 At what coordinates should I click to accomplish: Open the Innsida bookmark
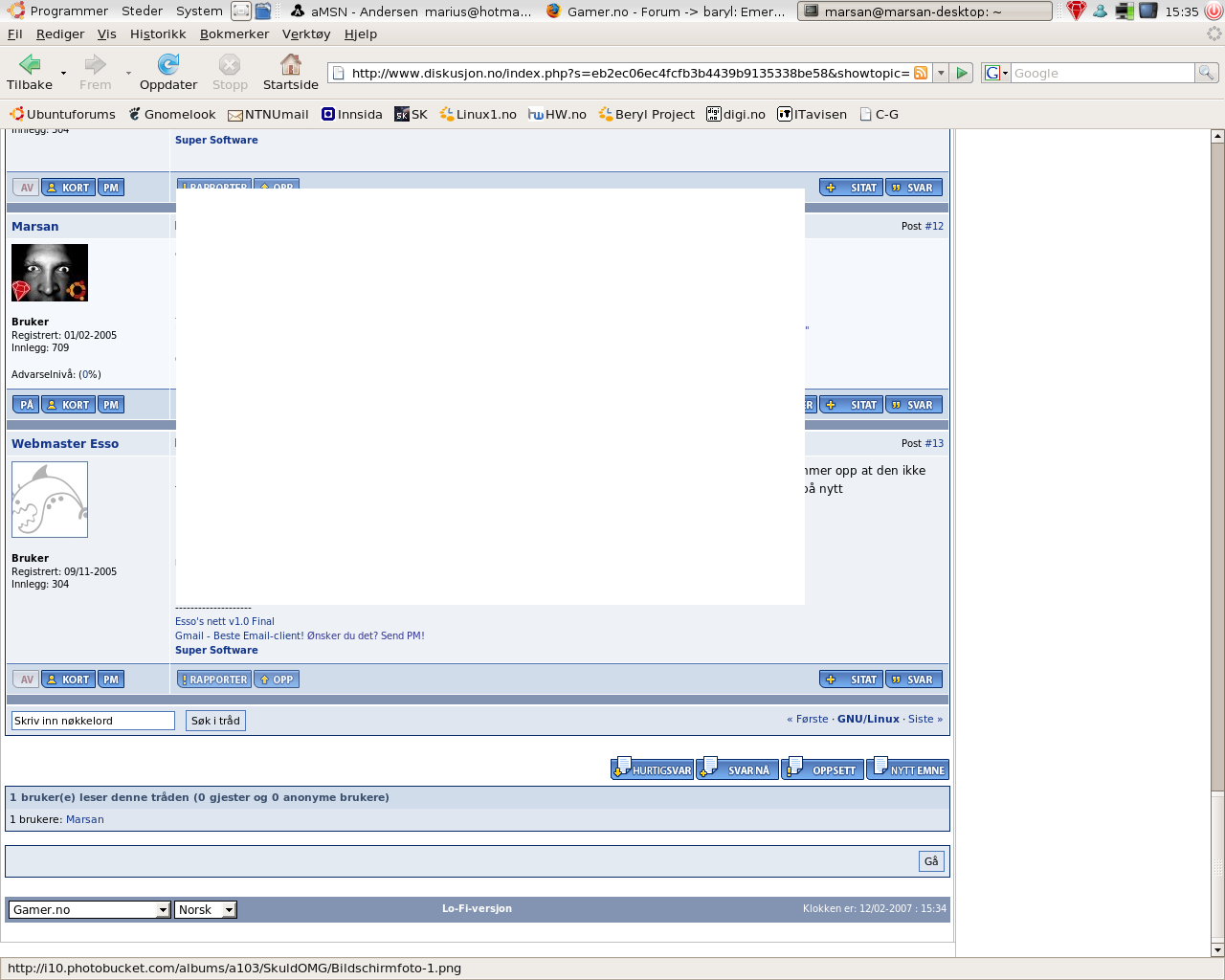tap(352, 114)
